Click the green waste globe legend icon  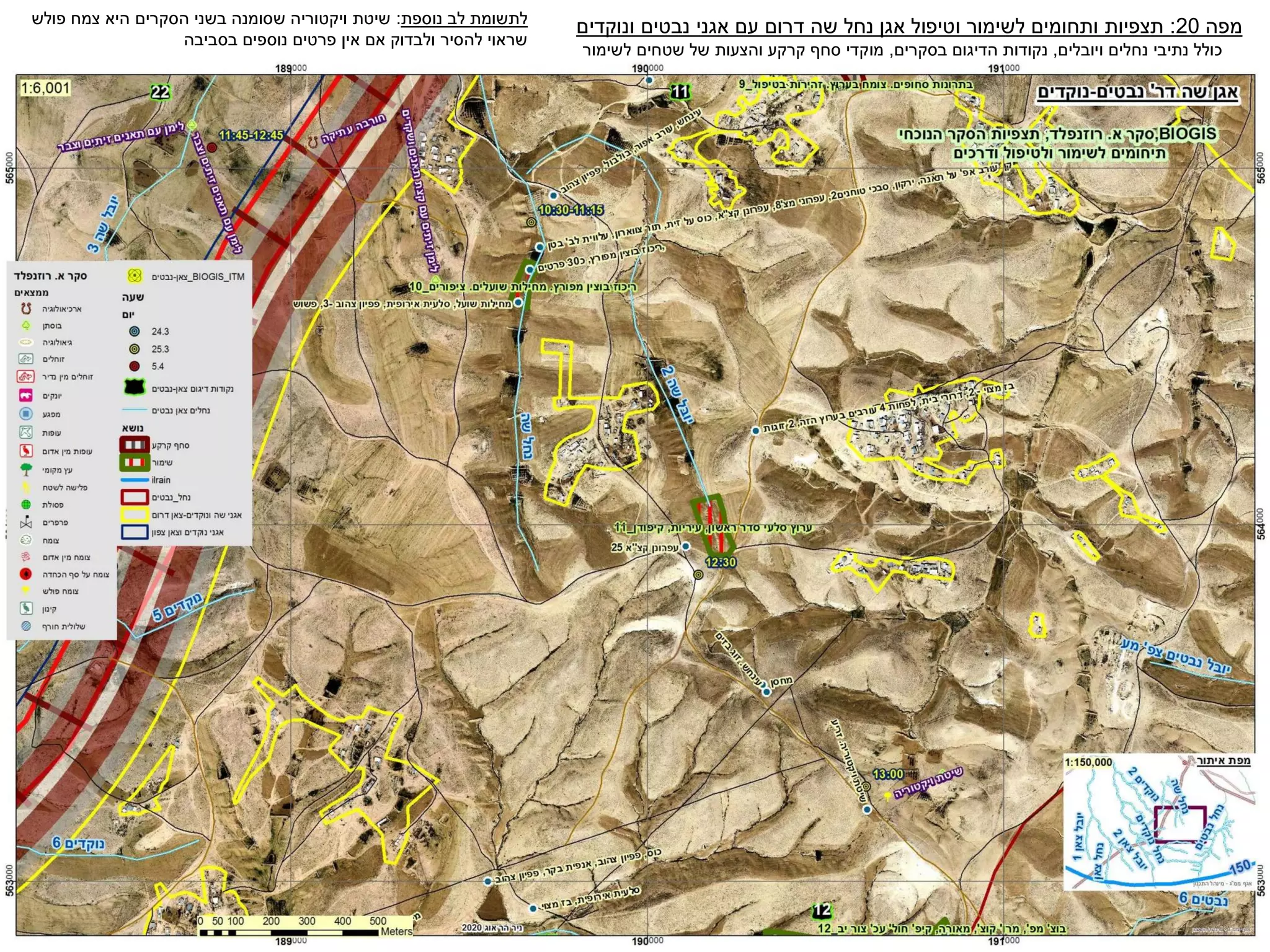coord(26,505)
